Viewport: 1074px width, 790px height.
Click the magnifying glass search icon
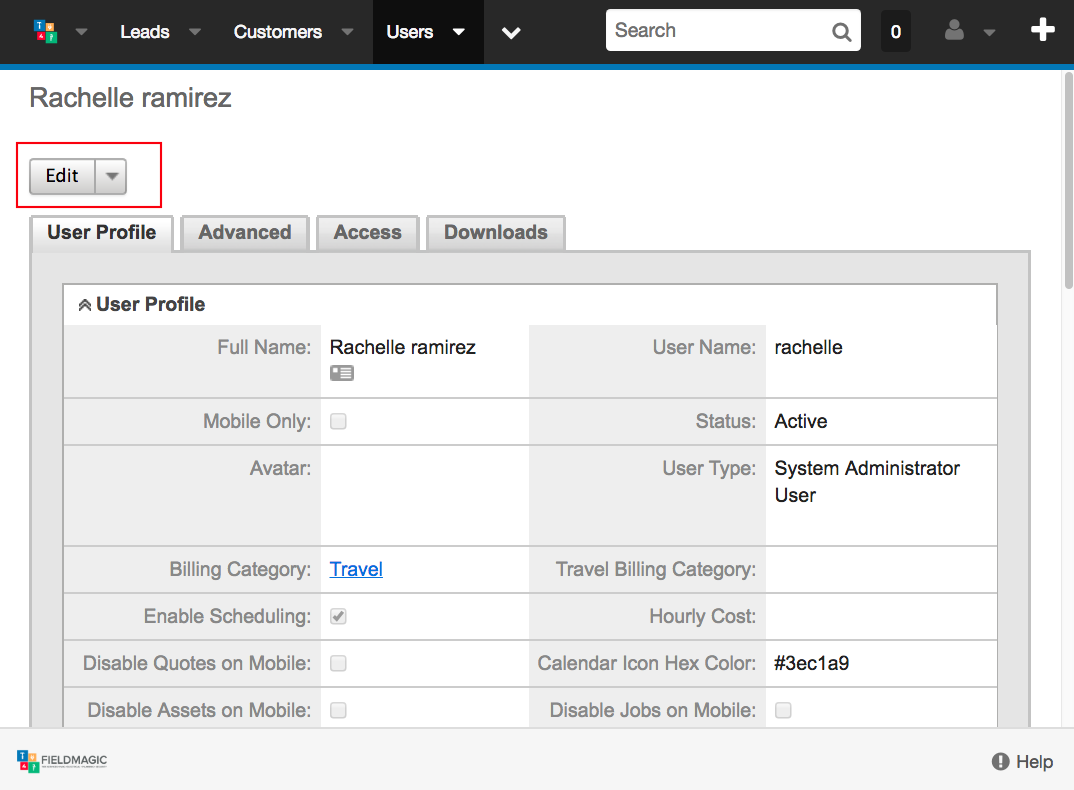pyautogui.click(x=841, y=32)
